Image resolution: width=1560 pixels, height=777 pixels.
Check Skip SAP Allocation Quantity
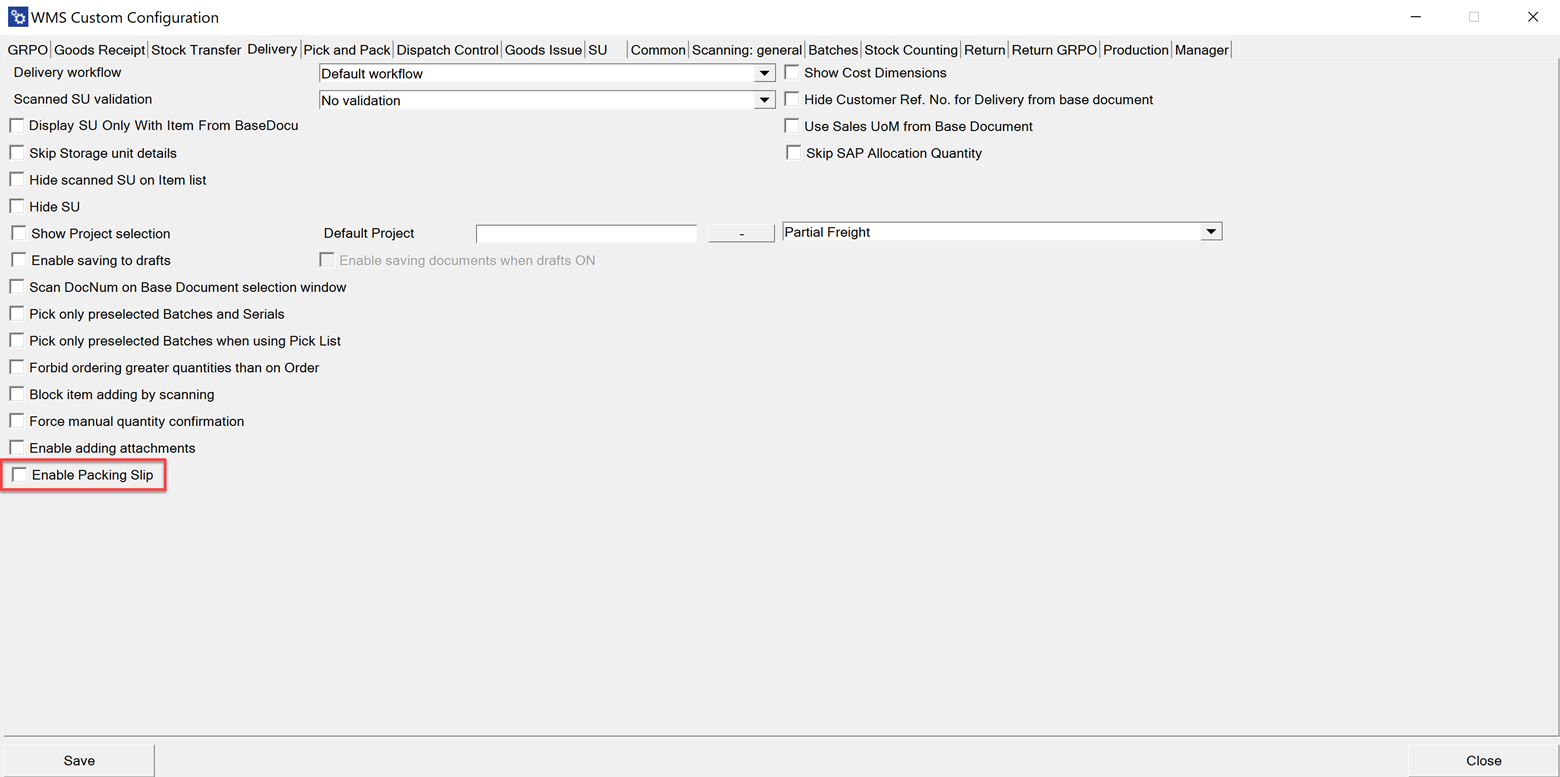[793, 151]
